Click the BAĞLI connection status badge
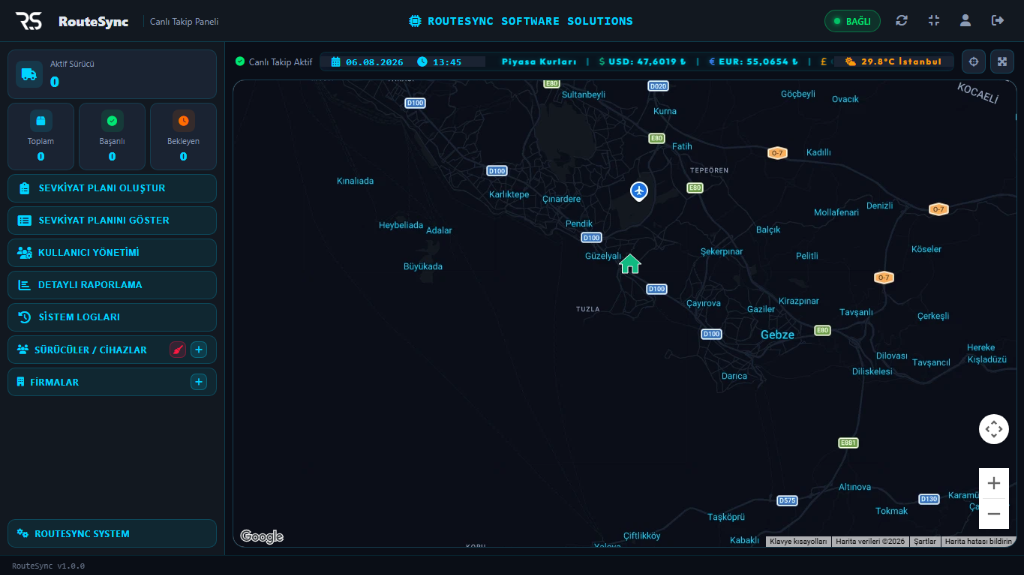The width and height of the screenshot is (1024, 575). pos(852,22)
